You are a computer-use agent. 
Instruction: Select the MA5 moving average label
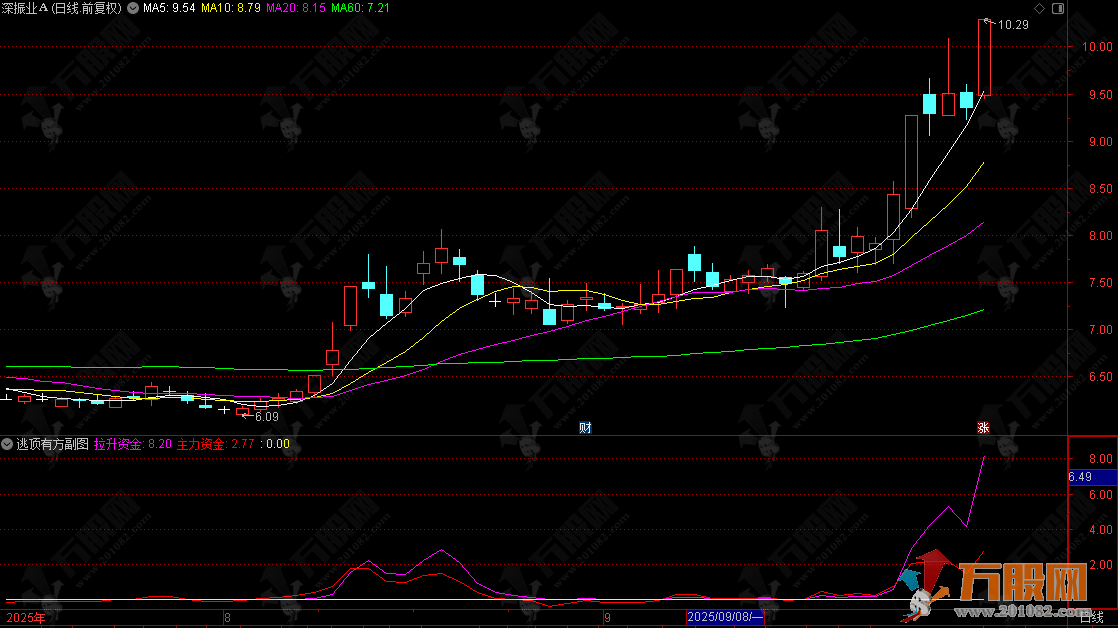[x=168, y=8]
